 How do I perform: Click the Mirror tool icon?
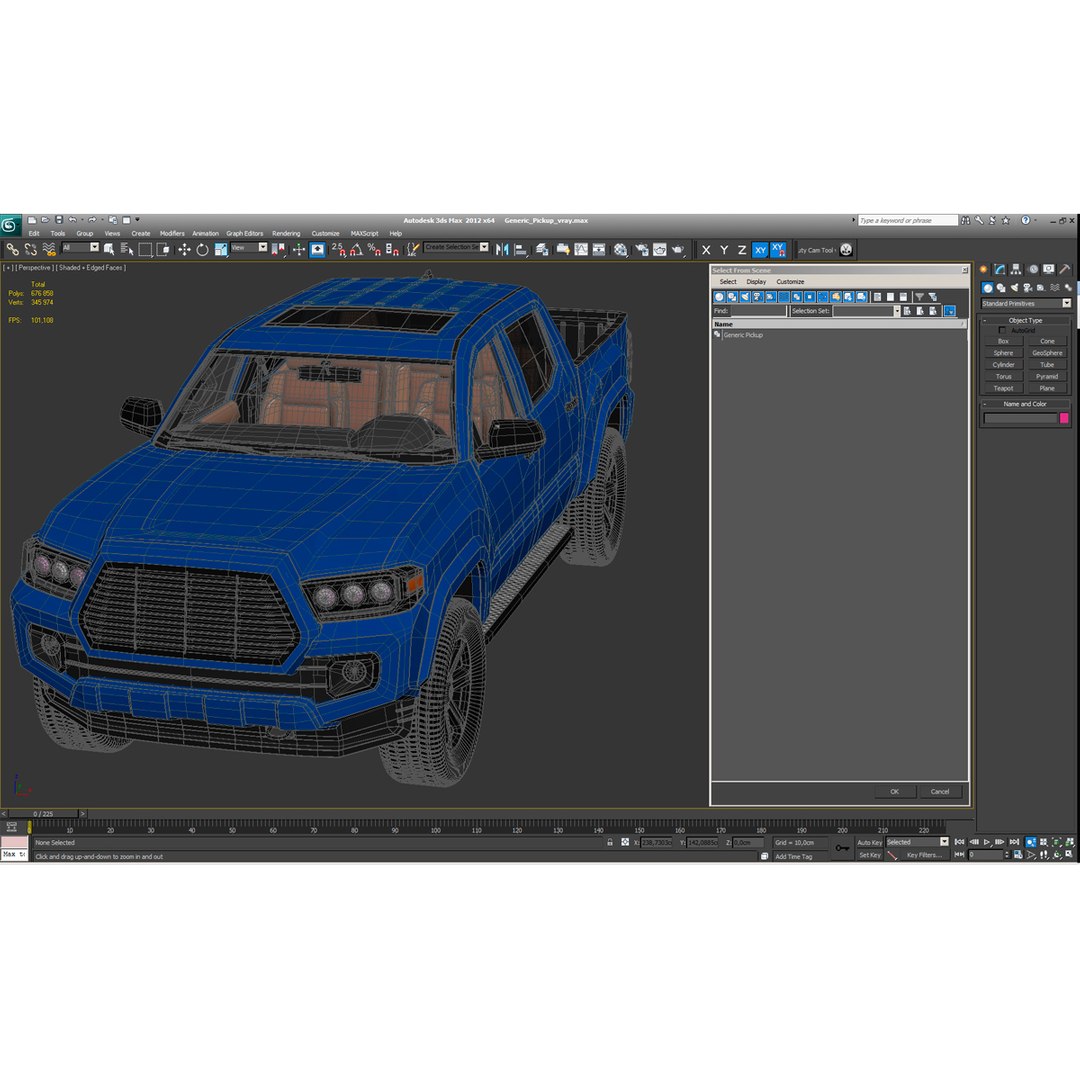point(502,249)
